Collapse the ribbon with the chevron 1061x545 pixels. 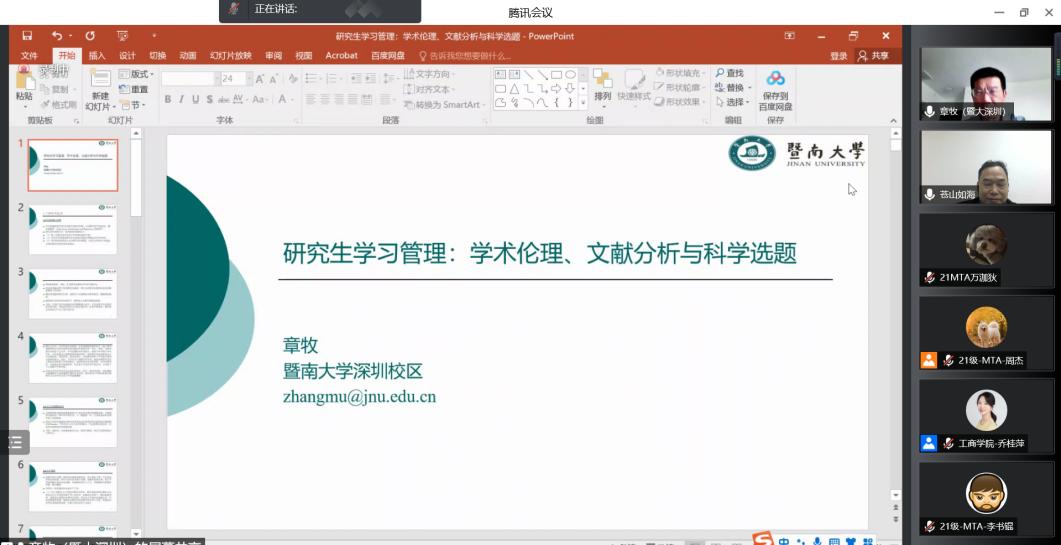894,121
